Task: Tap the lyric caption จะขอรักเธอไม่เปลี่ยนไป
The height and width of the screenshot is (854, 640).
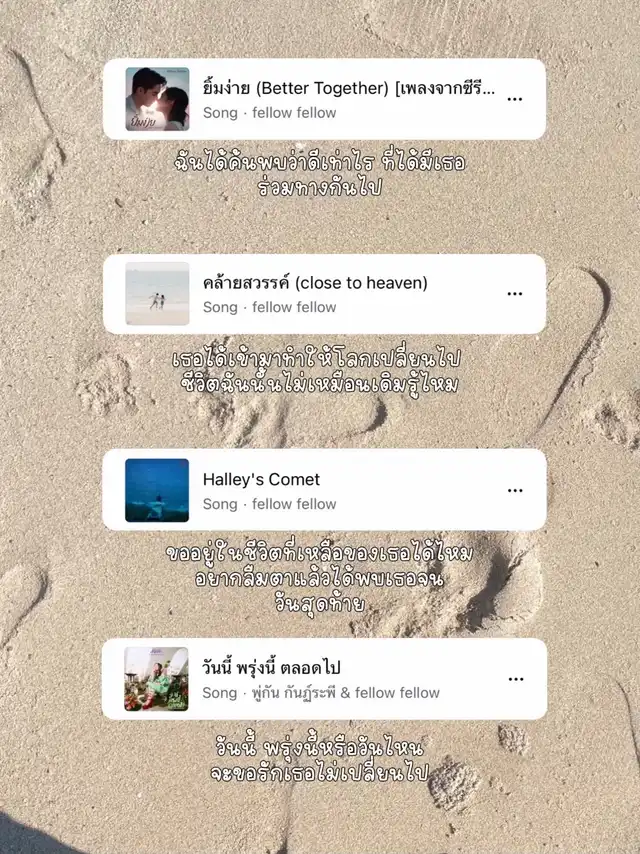Action: pos(320,773)
